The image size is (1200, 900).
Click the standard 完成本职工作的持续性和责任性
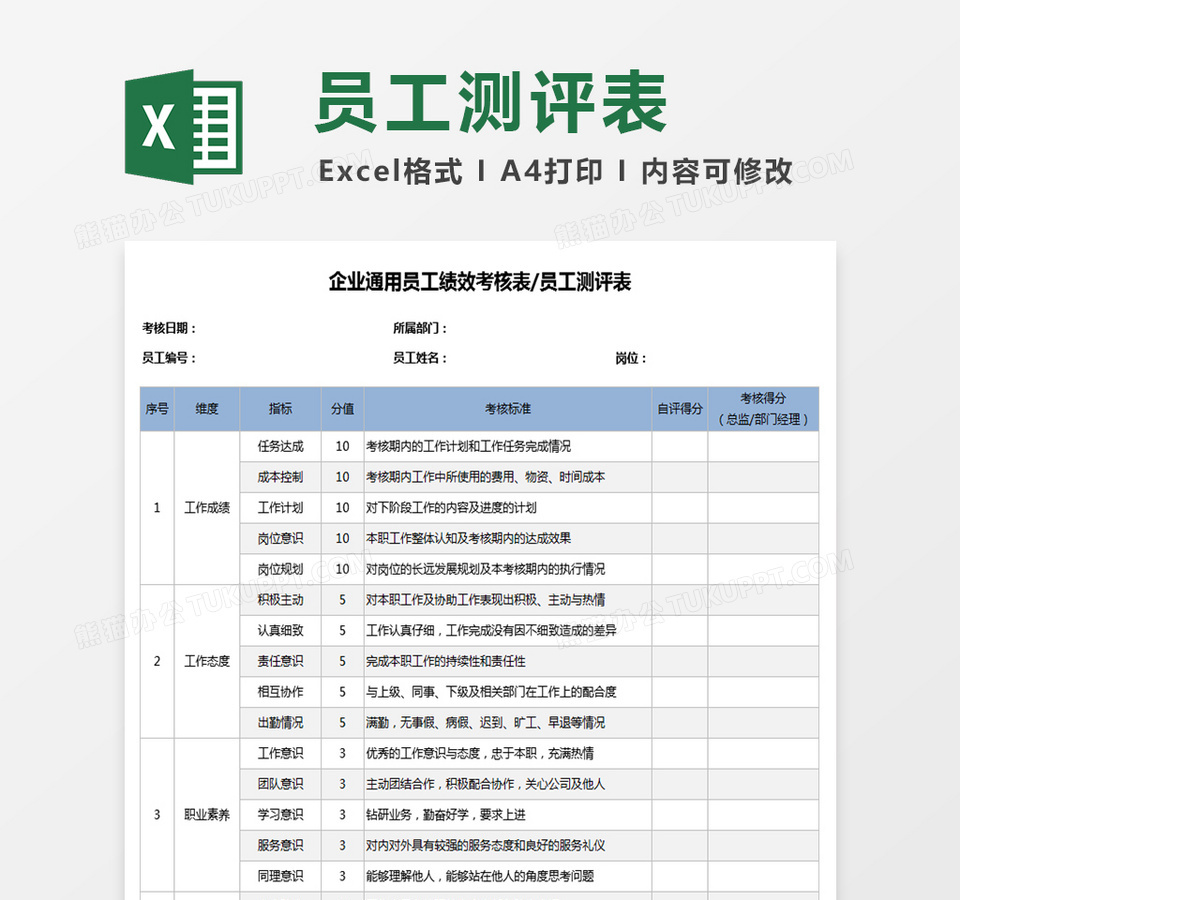tap(446, 661)
